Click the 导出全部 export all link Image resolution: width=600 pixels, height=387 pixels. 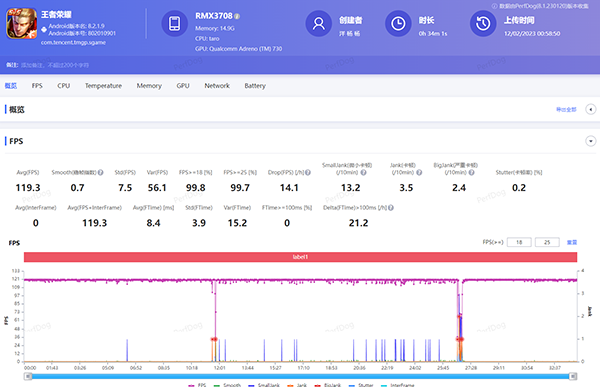(x=566, y=110)
